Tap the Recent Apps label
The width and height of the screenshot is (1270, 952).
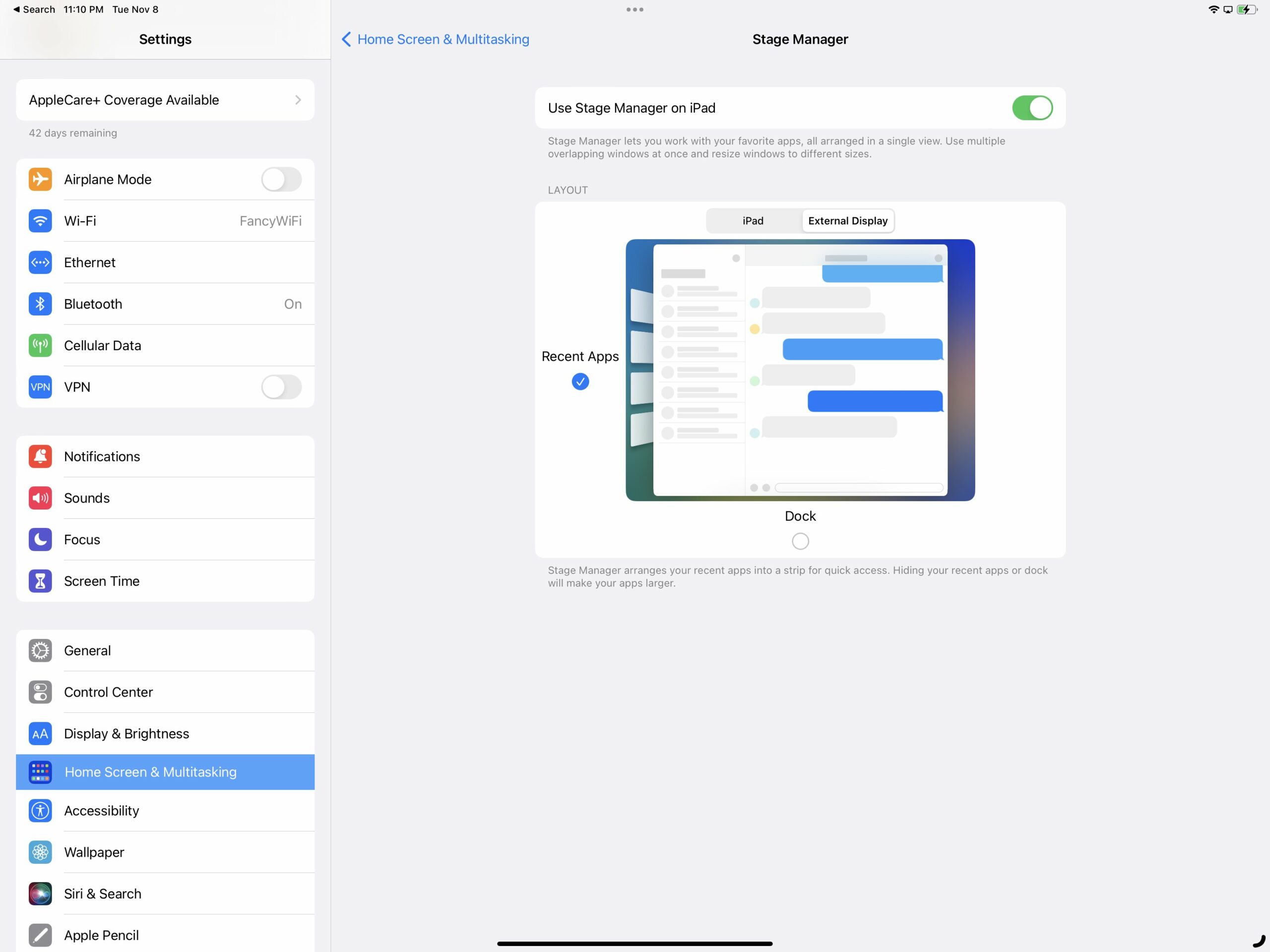click(580, 357)
